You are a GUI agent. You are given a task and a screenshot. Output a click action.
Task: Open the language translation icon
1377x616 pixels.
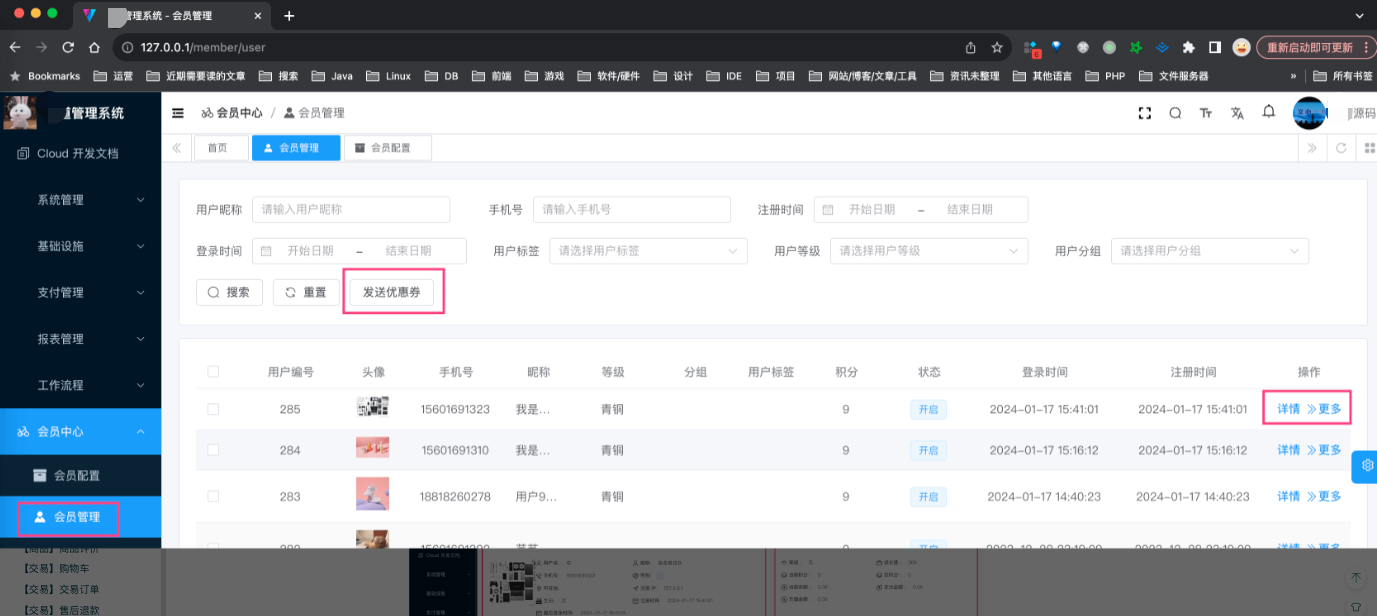[x=1237, y=113]
